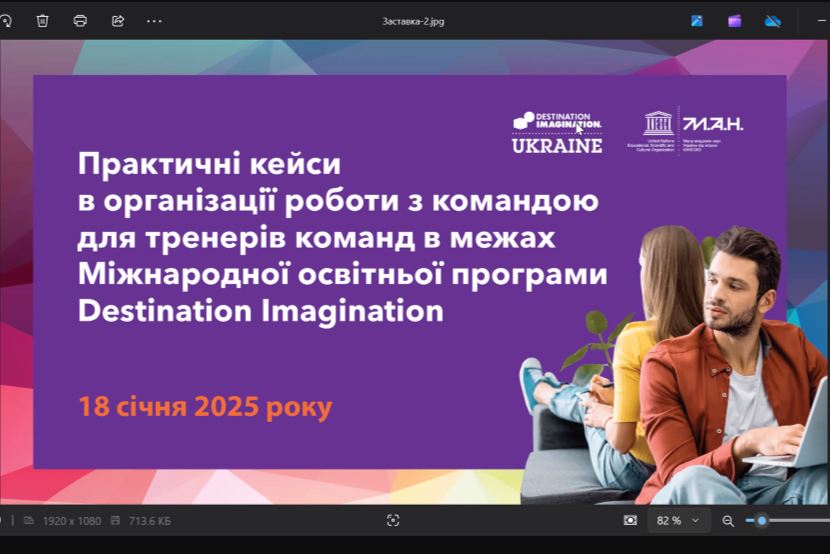This screenshot has height=554, width=830.
Task: Click the orange date text 18 січня 2025 року
Action: point(205,407)
